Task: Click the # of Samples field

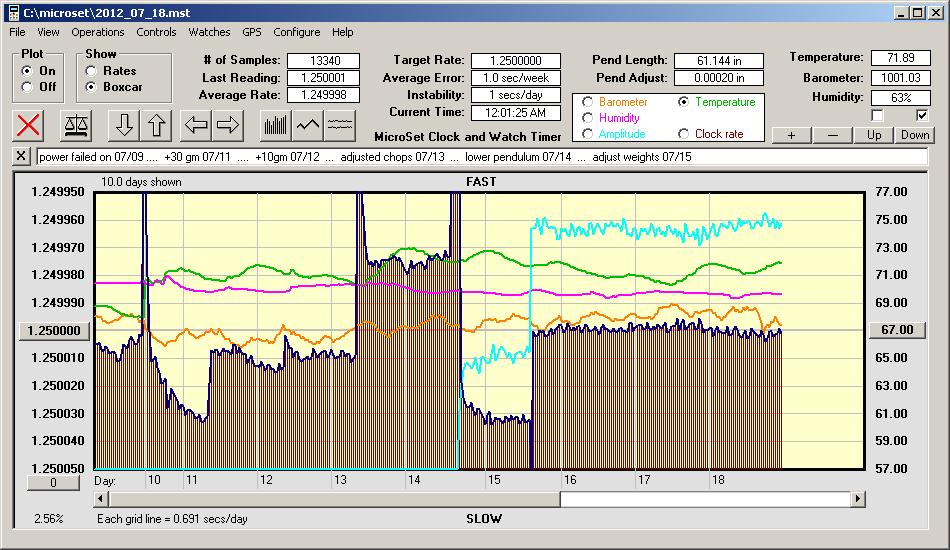Action: [324, 61]
